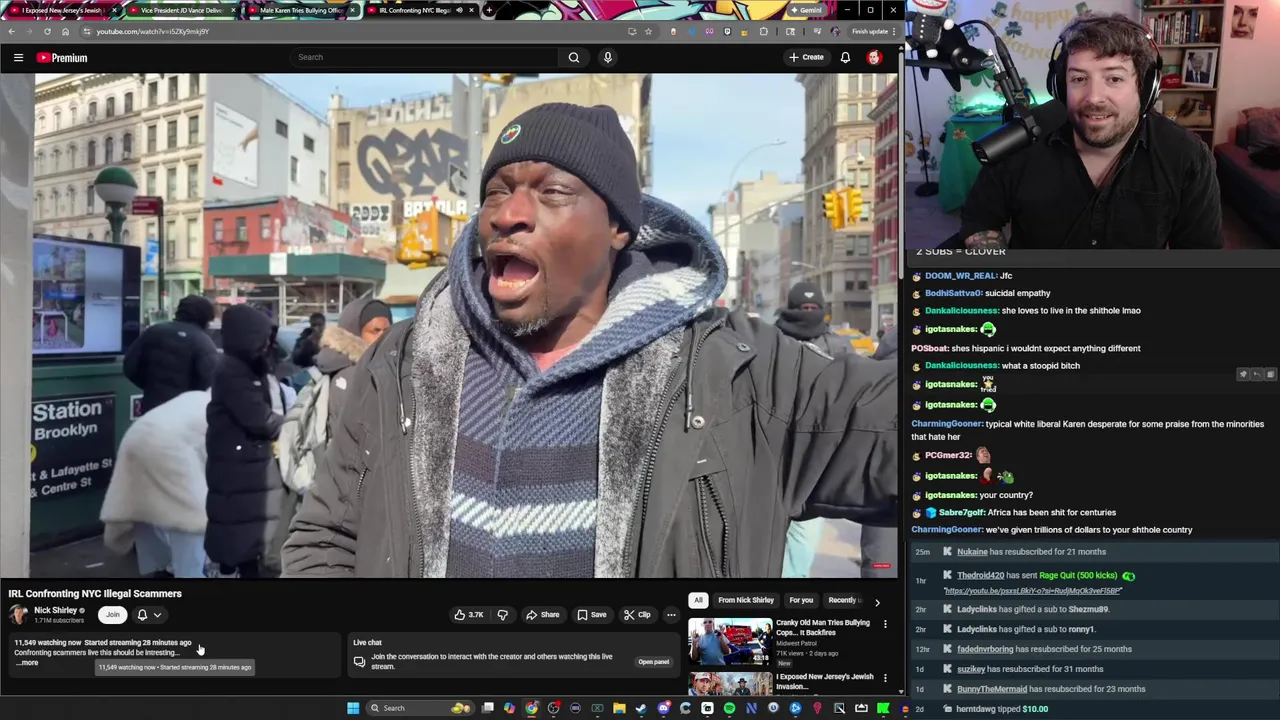Open options for 'Cranky Old Man' video

885,625
